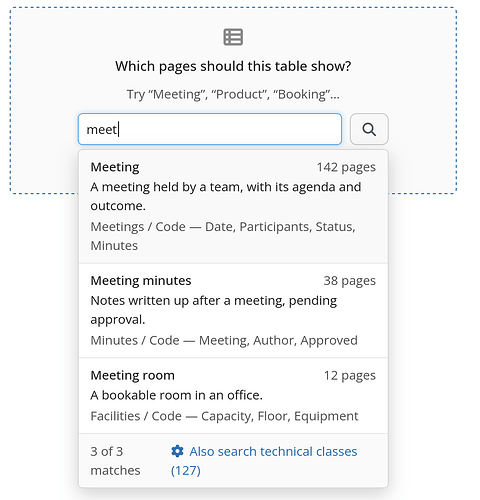Click "Also search technical classes (127)" link

[264, 461]
